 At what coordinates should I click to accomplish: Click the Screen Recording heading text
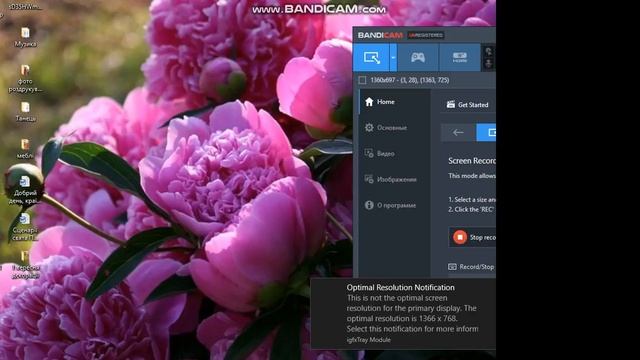(x=472, y=161)
